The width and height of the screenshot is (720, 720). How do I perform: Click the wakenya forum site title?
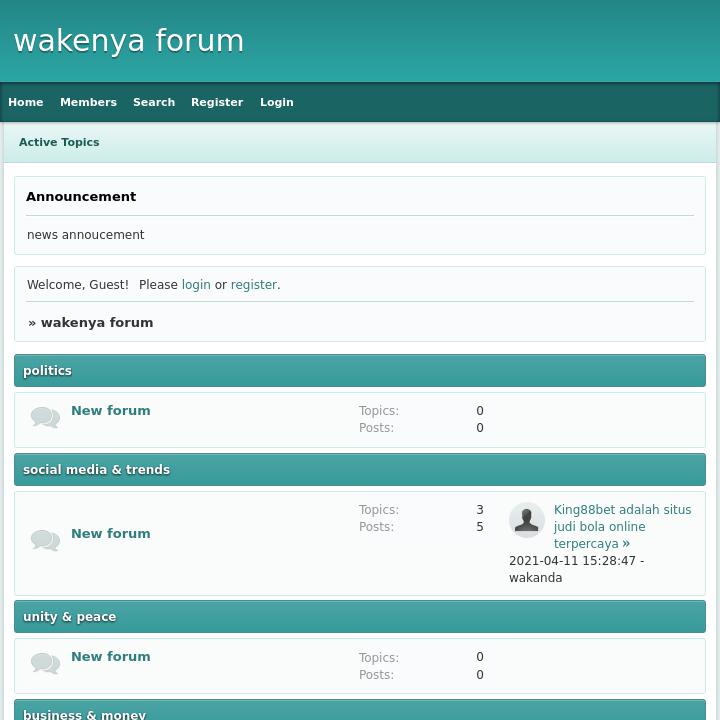tap(129, 41)
